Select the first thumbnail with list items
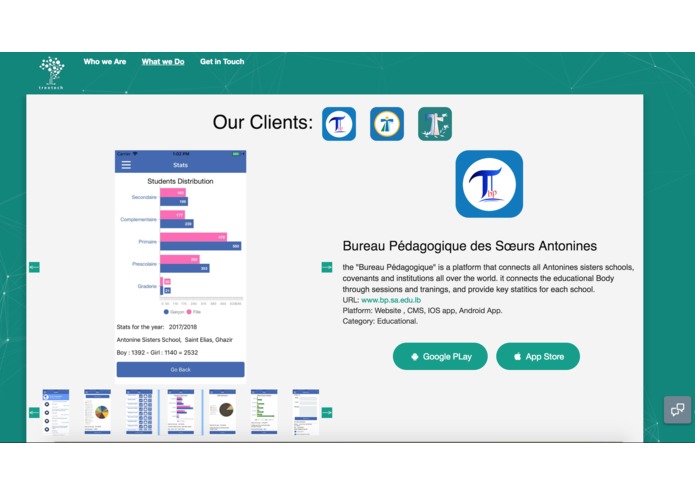The image size is (695, 494). coord(56,412)
